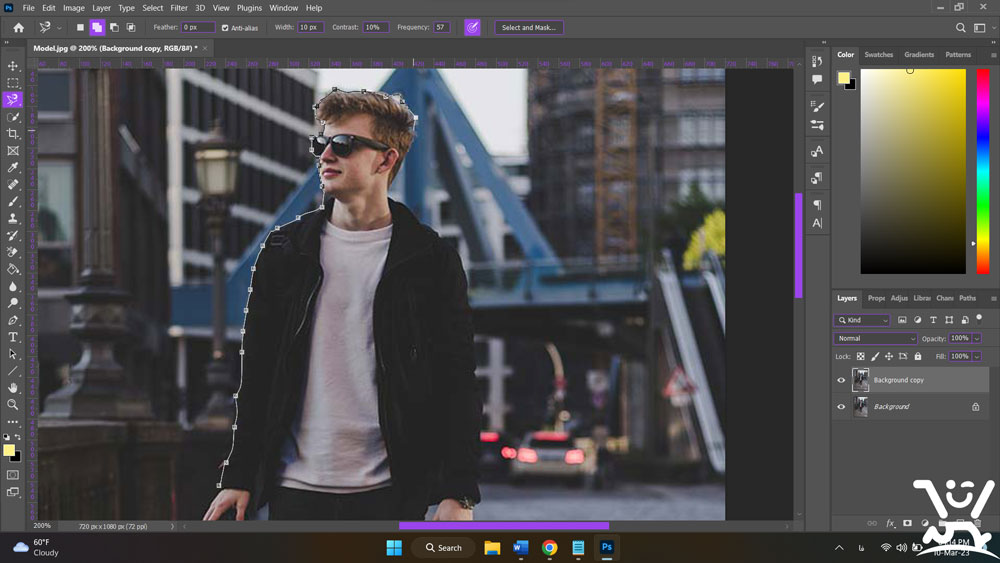Image resolution: width=1000 pixels, height=563 pixels.
Task: Toggle Lock position icon
Action: pos(888,356)
